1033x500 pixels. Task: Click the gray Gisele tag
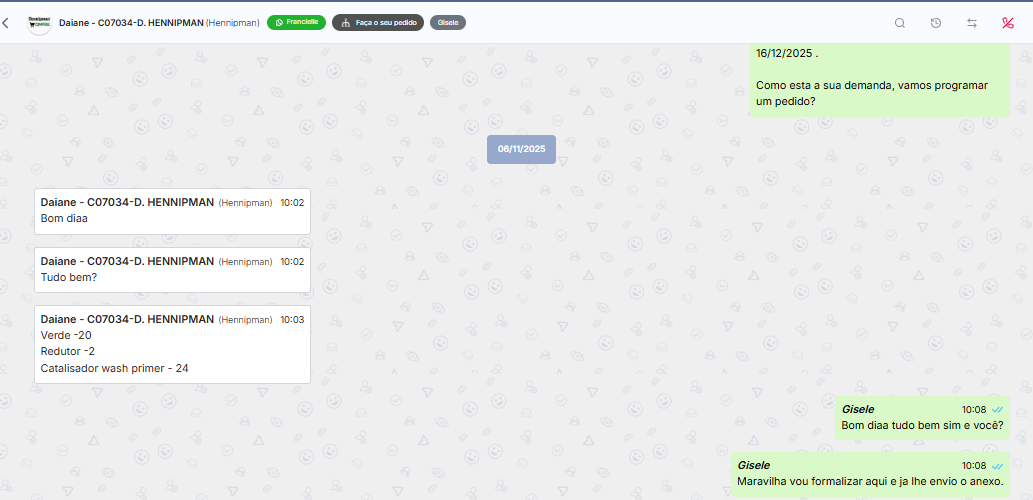click(x=448, y=22)
